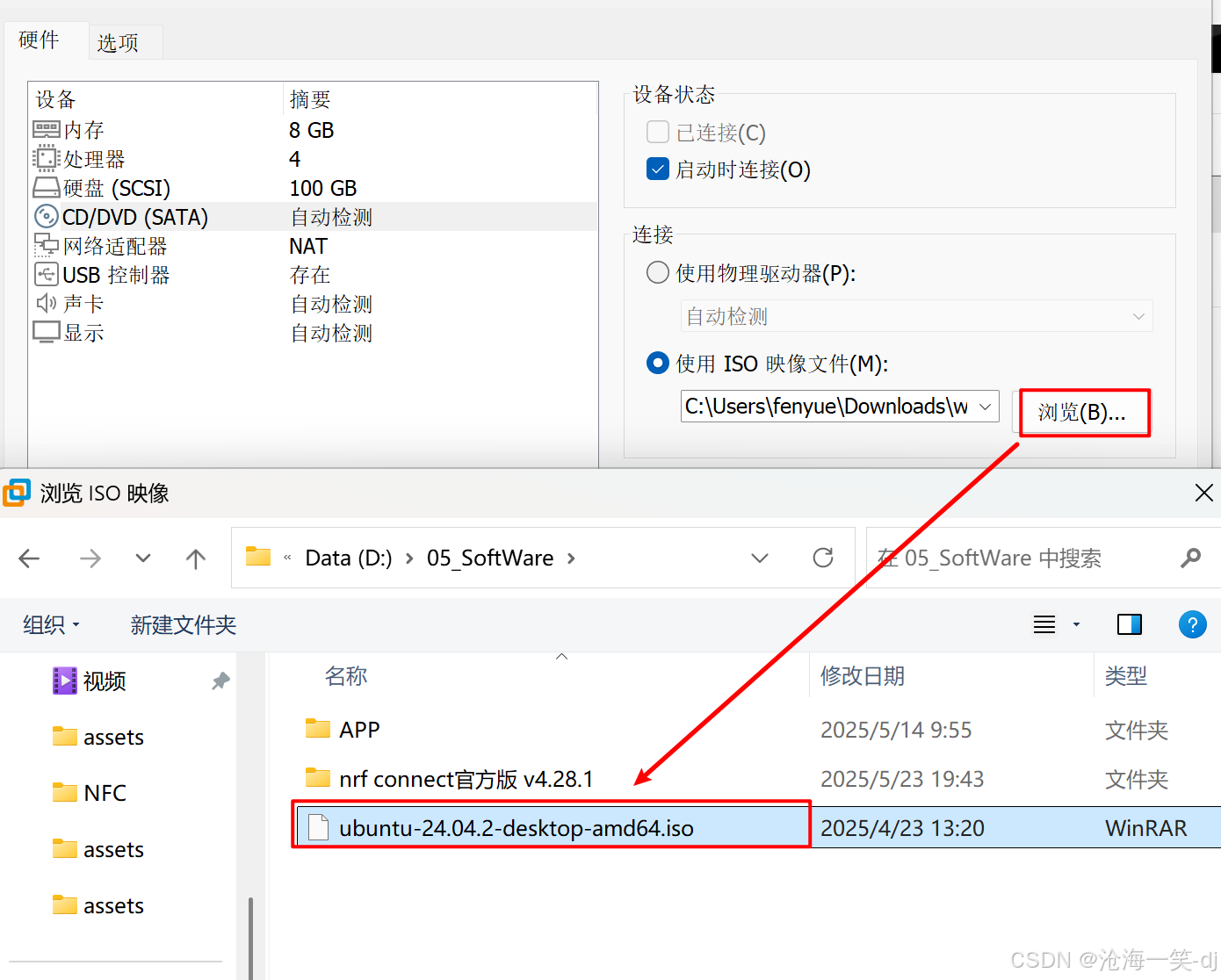Expand chevron after 05_SoftWare breadcrumb
This screenshot has height=980, width=1221.
point(571,558)
